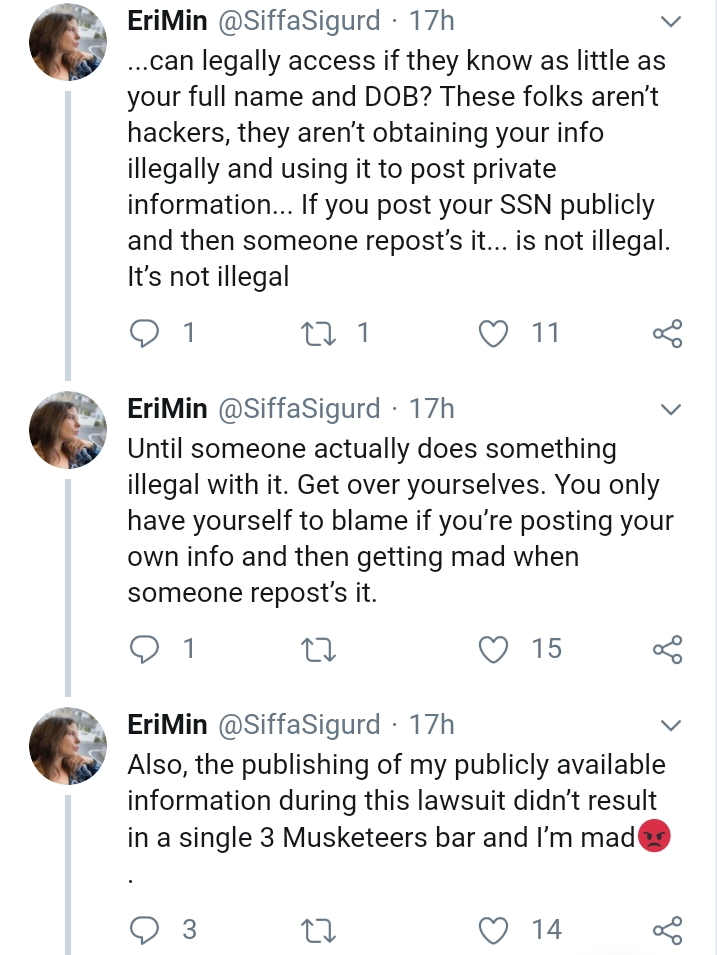The width and height of the screenshot is (717, 955).
Task: Open the avatar beside the third tweet
Action: 68,745
